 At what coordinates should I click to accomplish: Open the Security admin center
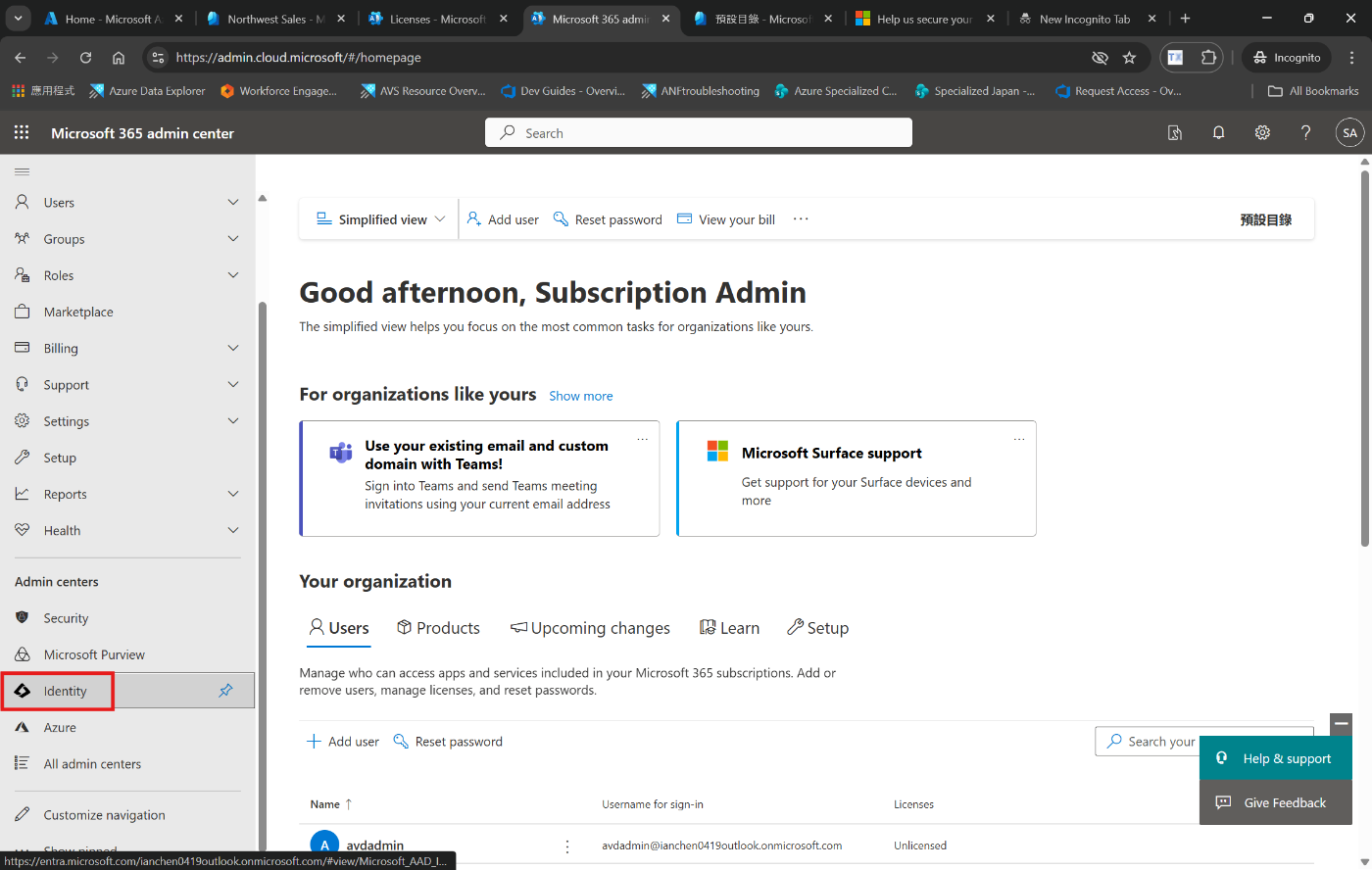66,618
